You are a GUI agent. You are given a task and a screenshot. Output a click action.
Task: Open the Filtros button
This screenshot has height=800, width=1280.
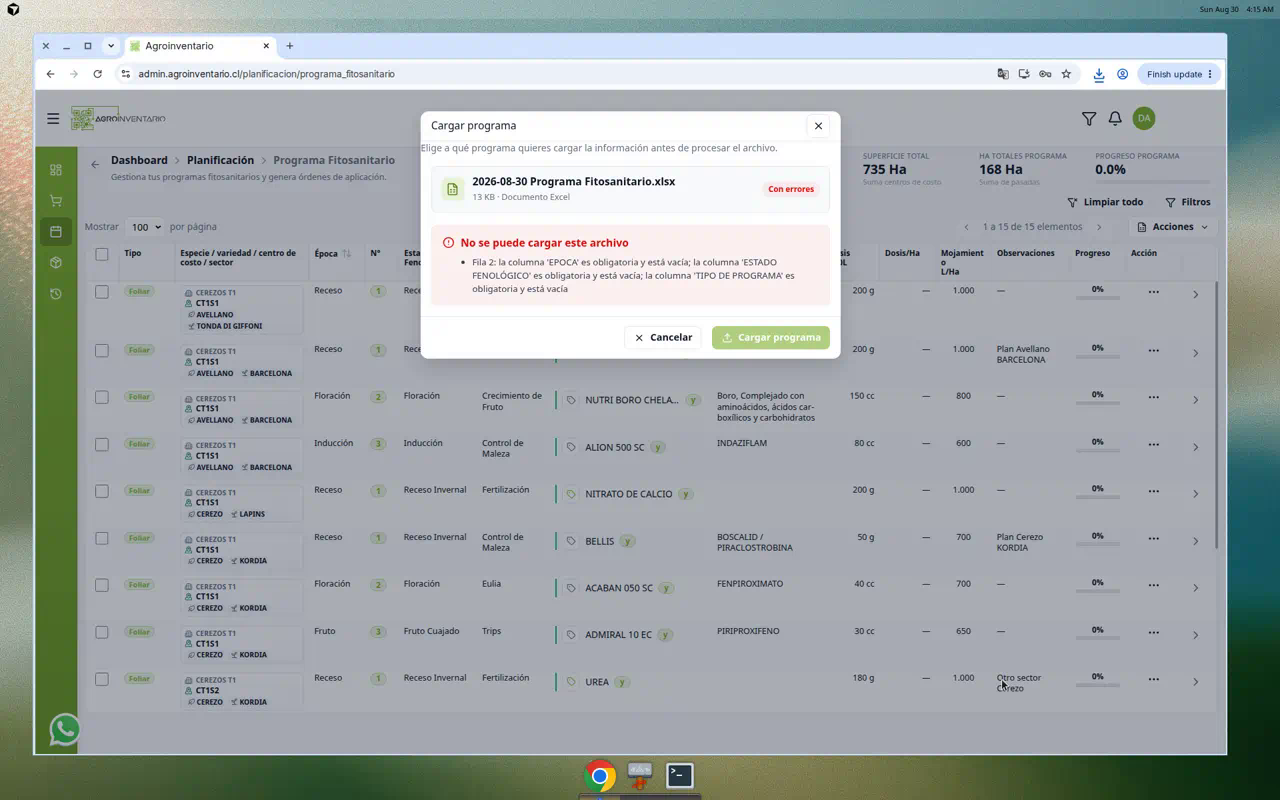coord(1188,202)
